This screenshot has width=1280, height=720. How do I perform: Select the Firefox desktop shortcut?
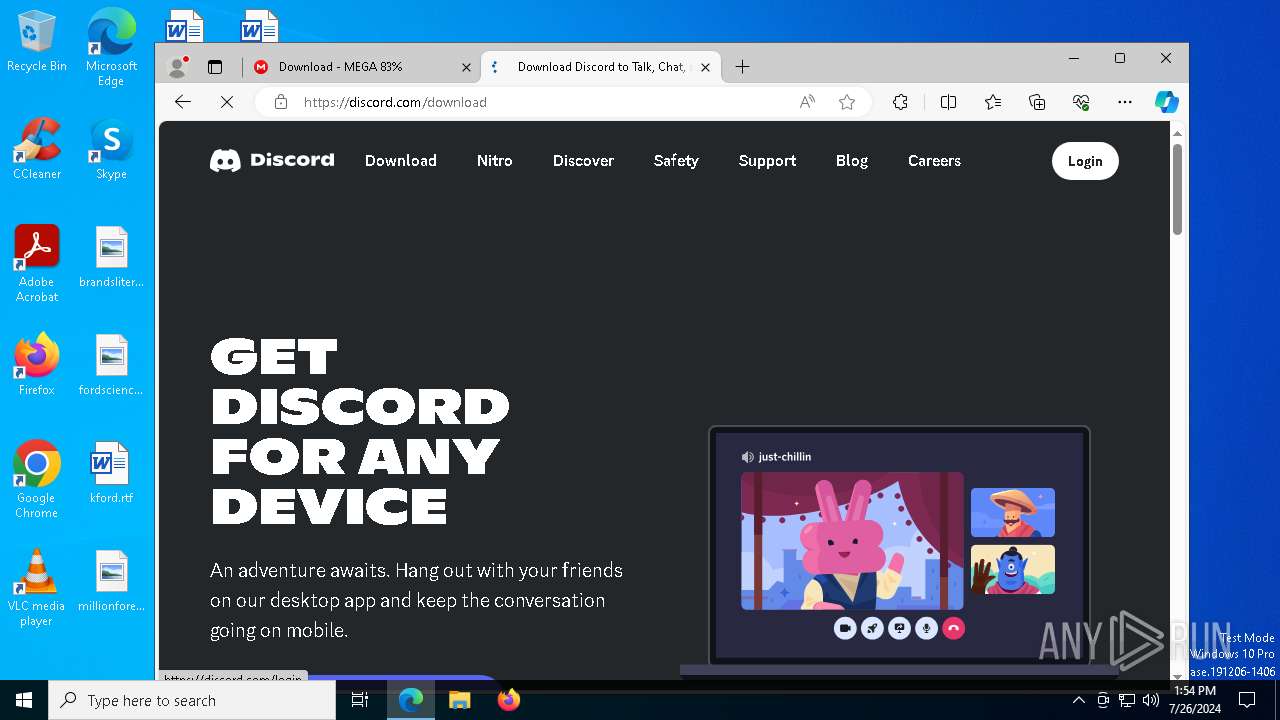[x=37, y=364]
